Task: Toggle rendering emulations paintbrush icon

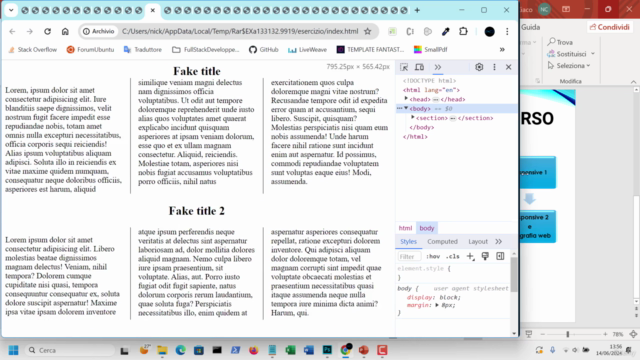Action: [485, 256]
